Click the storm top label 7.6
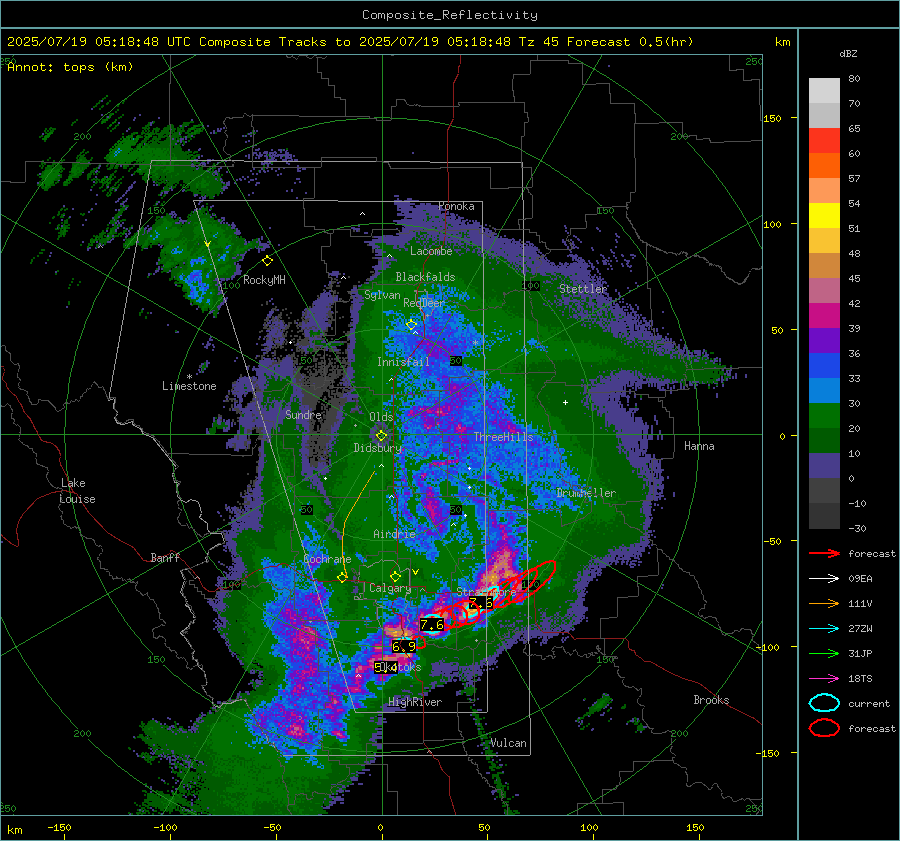This screenshot has height=841, width=900. (432, 625)
